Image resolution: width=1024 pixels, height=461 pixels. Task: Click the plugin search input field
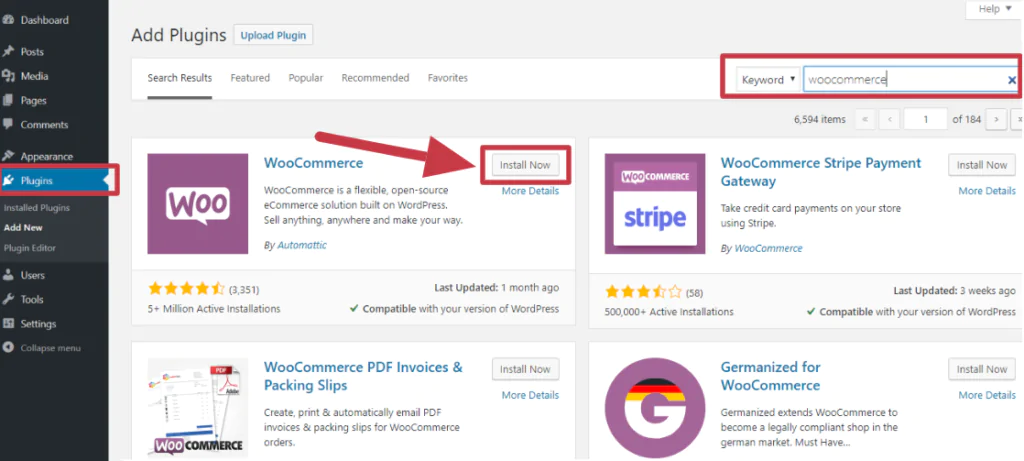(x=900, y=80)
